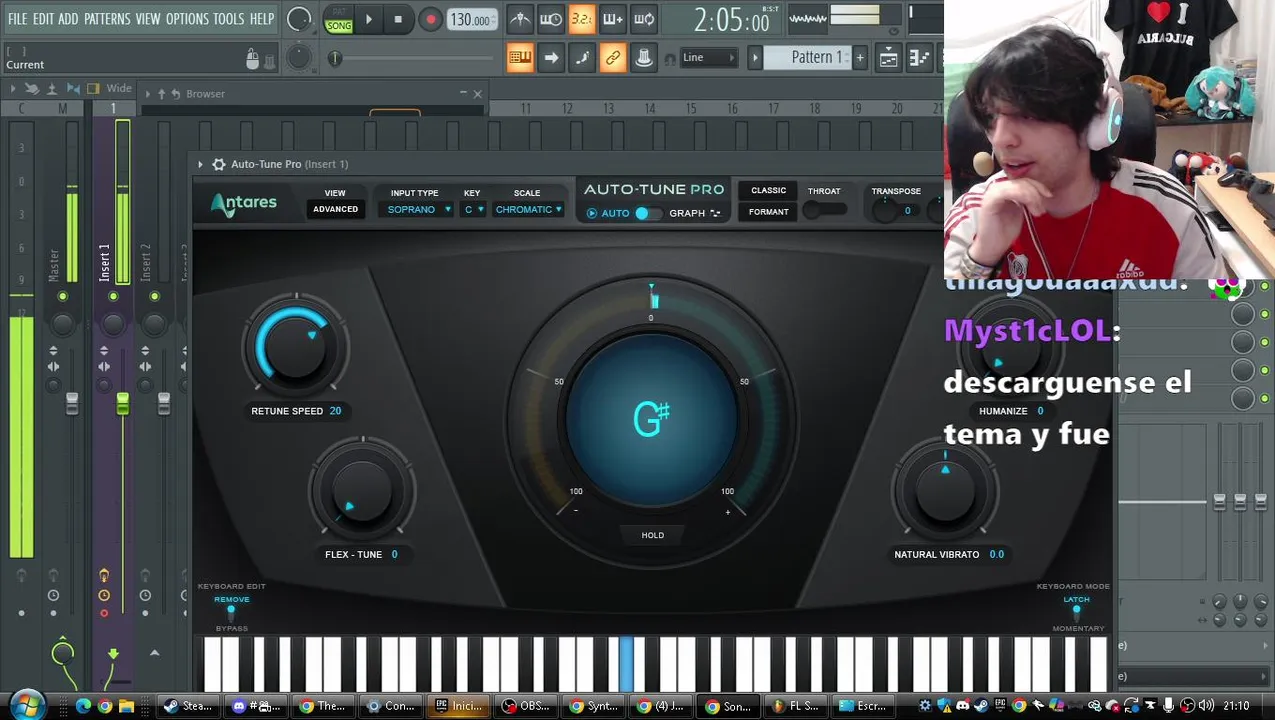This screenshot has height=720, width=1275.
Task: Switch view to ADVANCED
Action: pos(335,209)
